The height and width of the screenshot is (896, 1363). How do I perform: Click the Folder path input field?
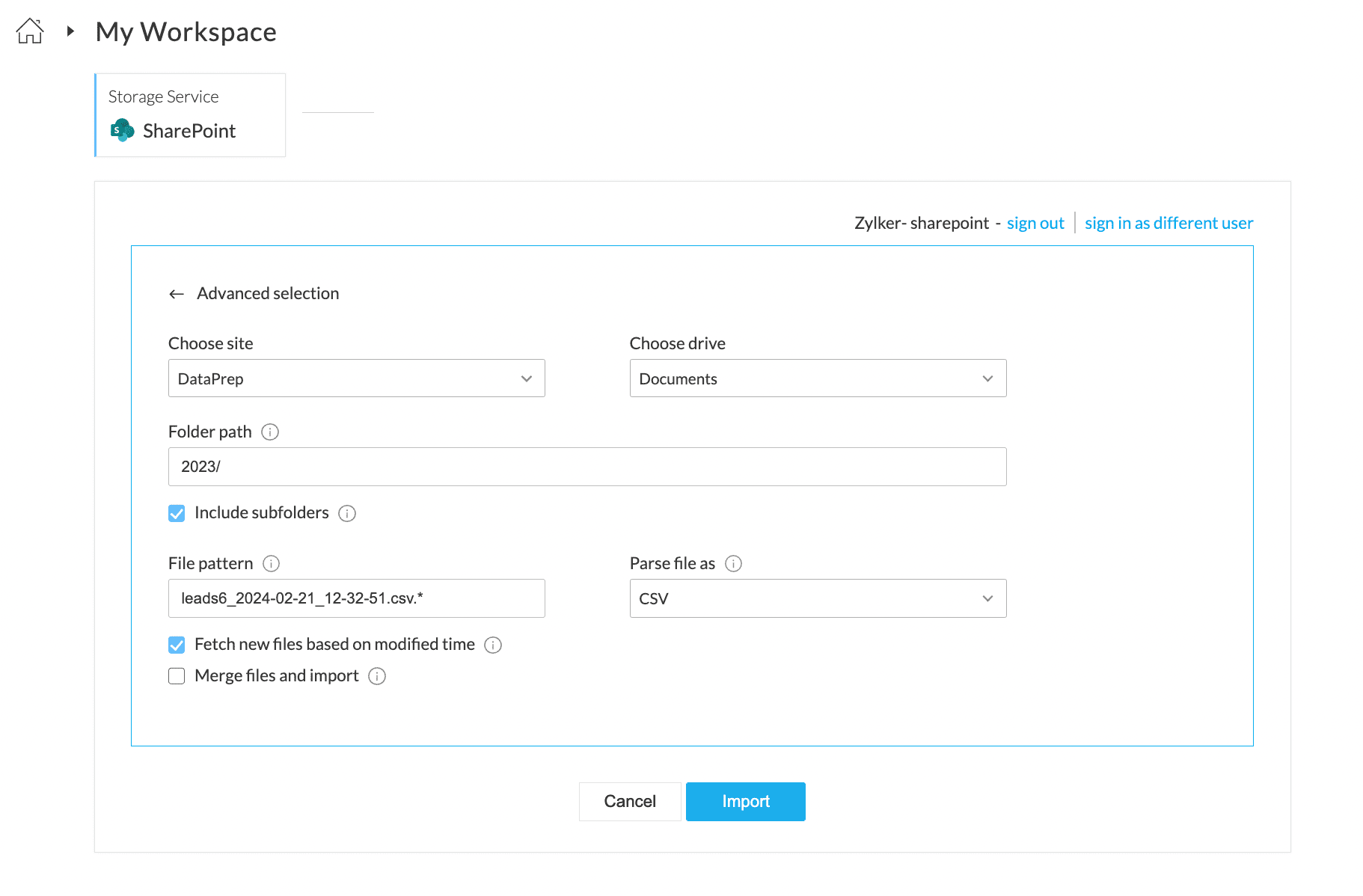click(587, 467)
